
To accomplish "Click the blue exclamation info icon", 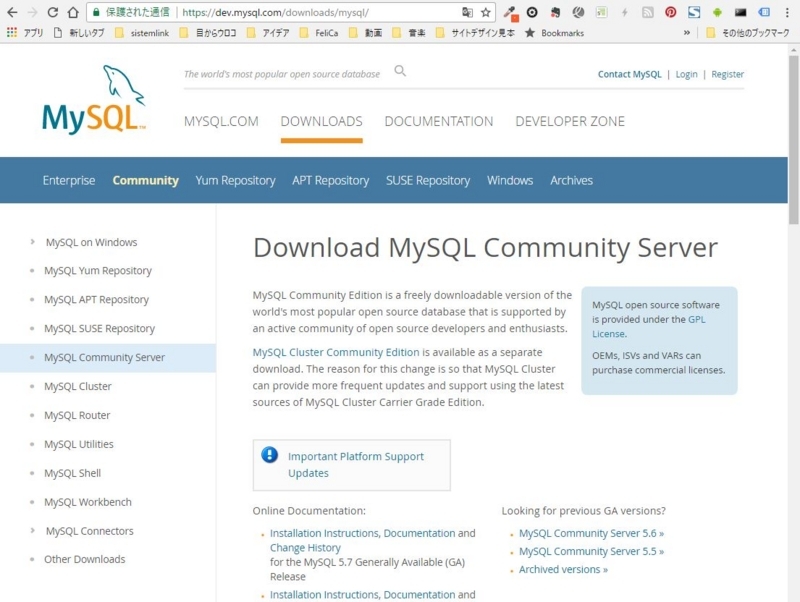I will [x=269, y=454].
